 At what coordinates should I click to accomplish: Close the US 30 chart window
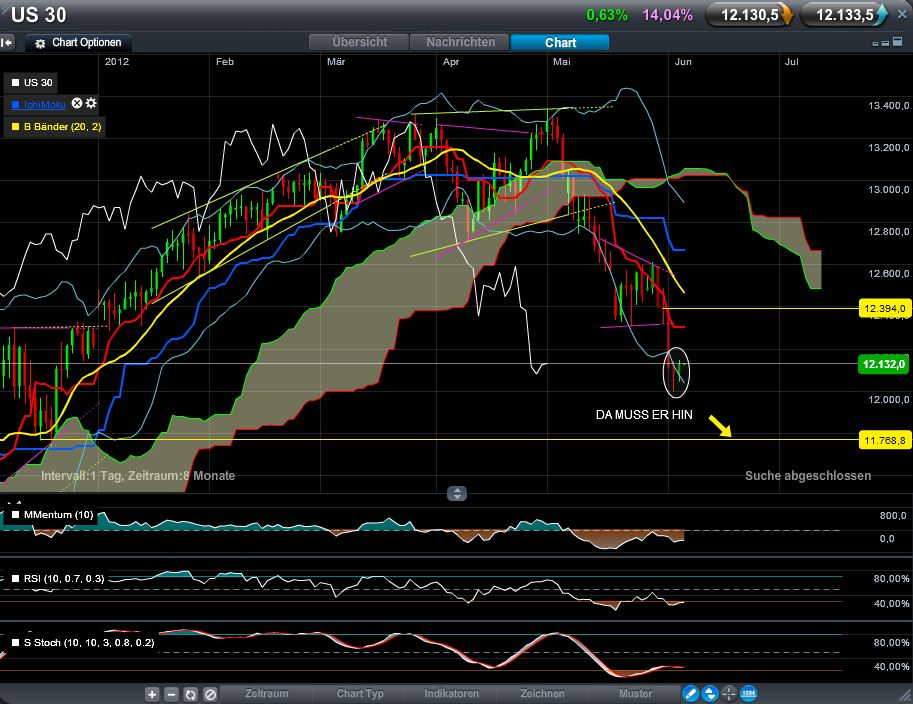pos(902,15)
